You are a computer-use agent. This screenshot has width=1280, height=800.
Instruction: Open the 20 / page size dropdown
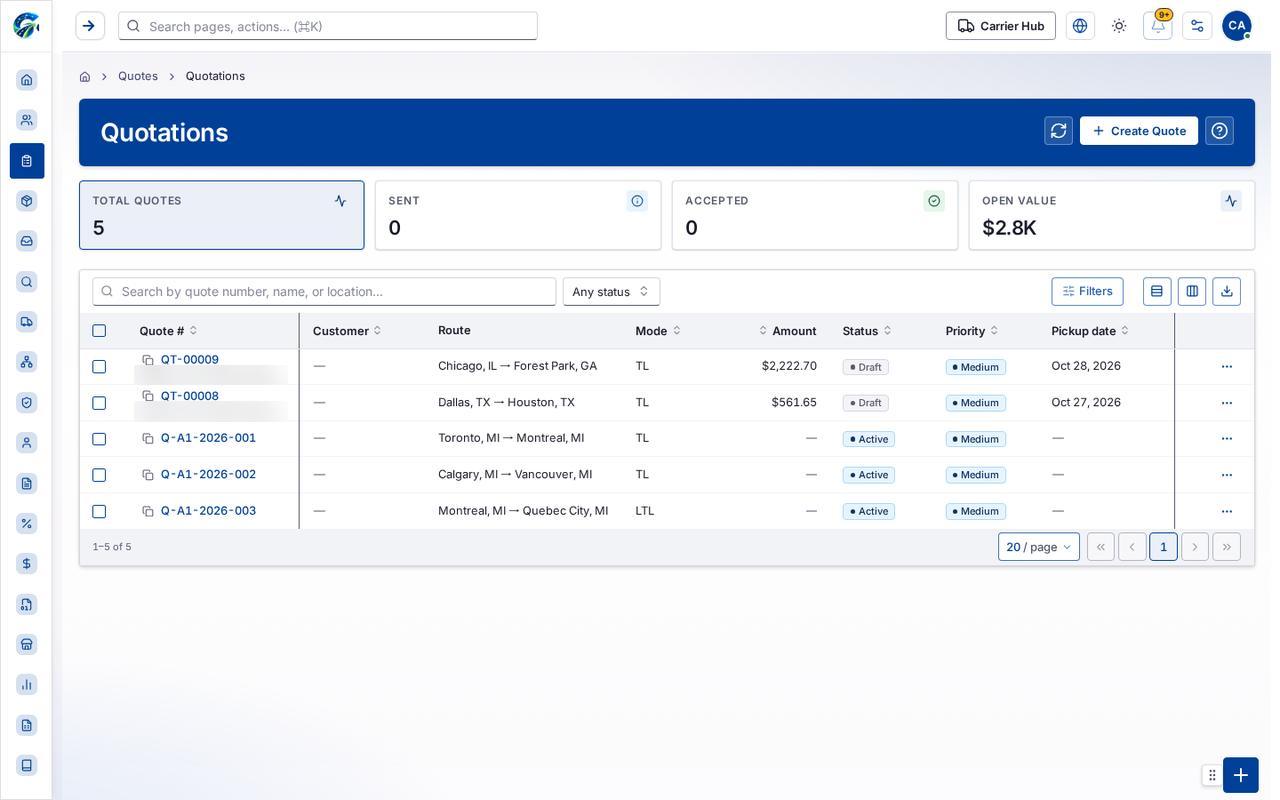click(1039, 547)
